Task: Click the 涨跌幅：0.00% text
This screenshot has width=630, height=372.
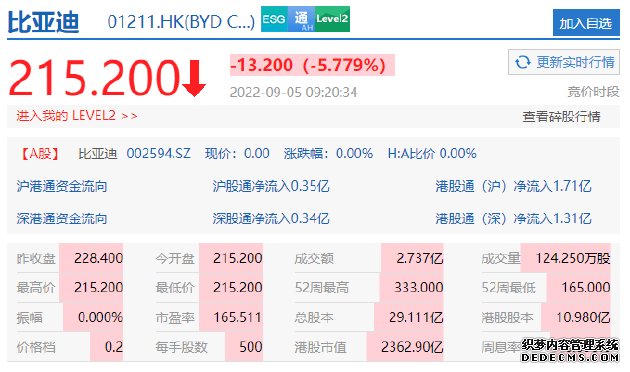Action: pyautogui.click(x=328, y=153)
